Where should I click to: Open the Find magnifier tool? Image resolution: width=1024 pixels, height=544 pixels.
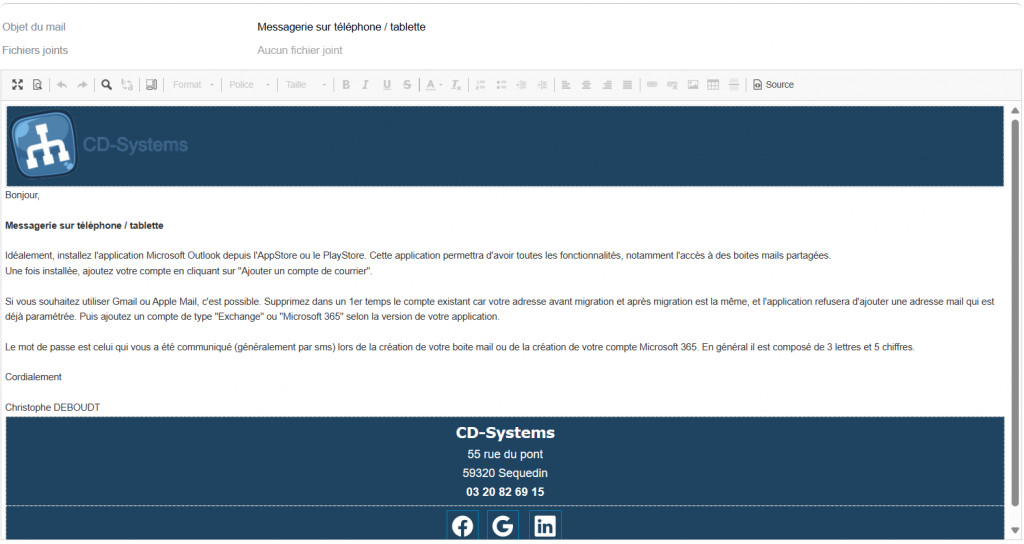click(106, 85)
